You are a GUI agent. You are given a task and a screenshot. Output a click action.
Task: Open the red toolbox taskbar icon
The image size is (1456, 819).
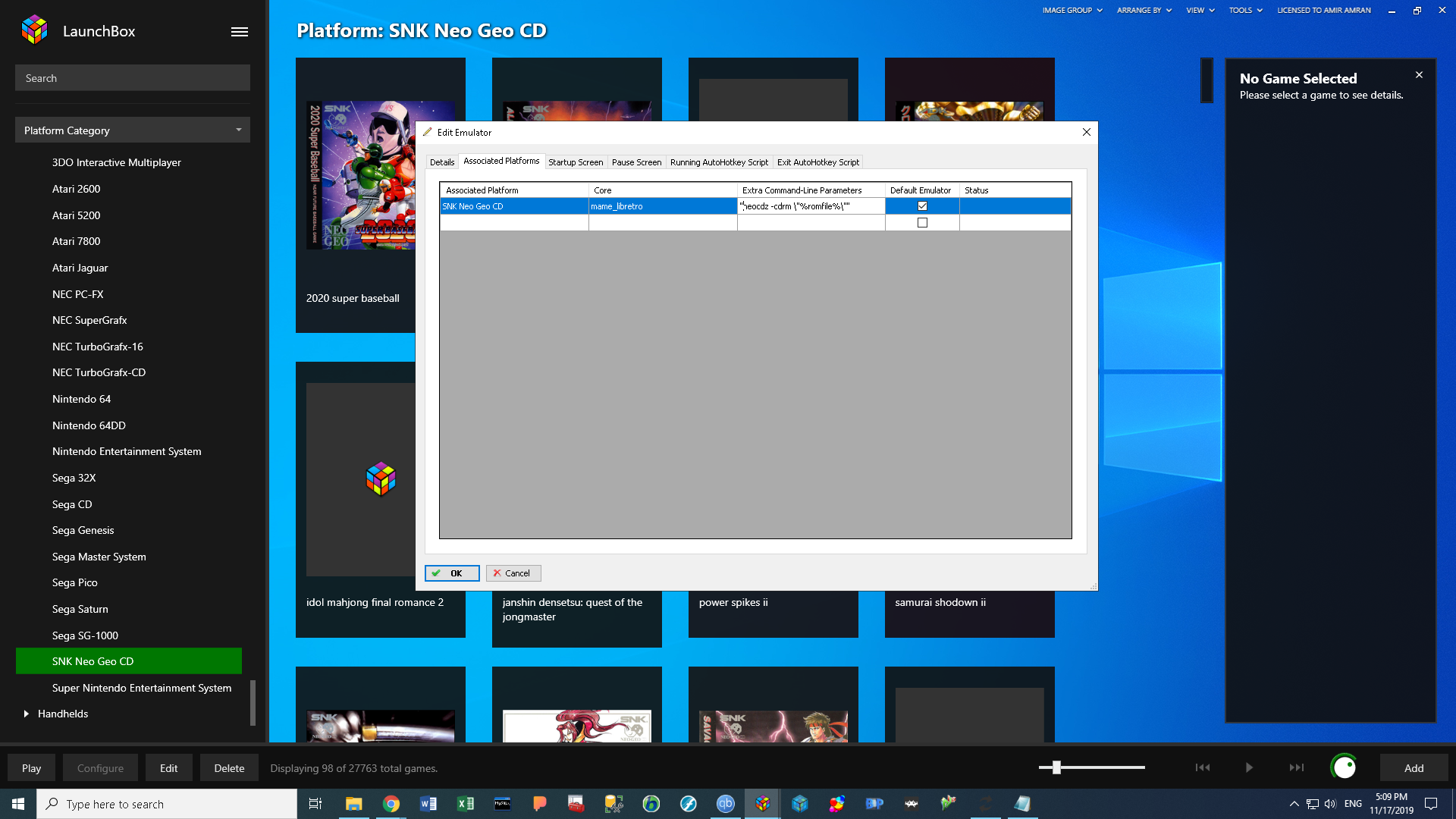coord(576,804)
